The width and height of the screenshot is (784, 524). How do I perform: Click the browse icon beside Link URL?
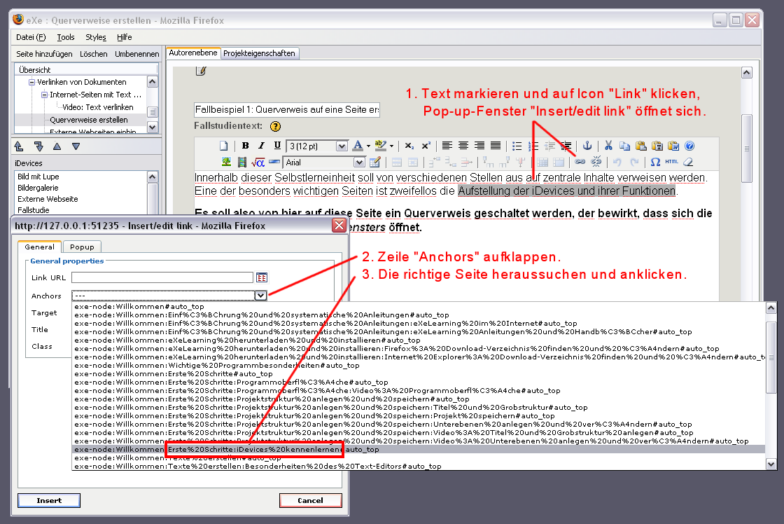click(x=262, y=278)
